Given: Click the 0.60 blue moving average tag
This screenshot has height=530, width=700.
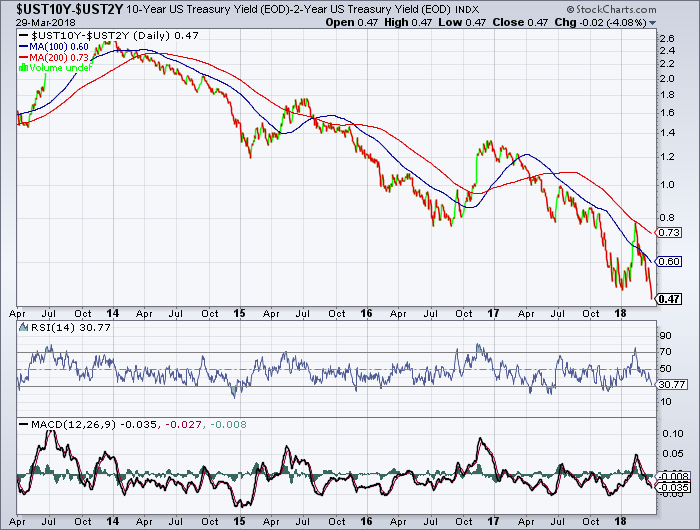Looking at the screenshot, I should (670, 262).
